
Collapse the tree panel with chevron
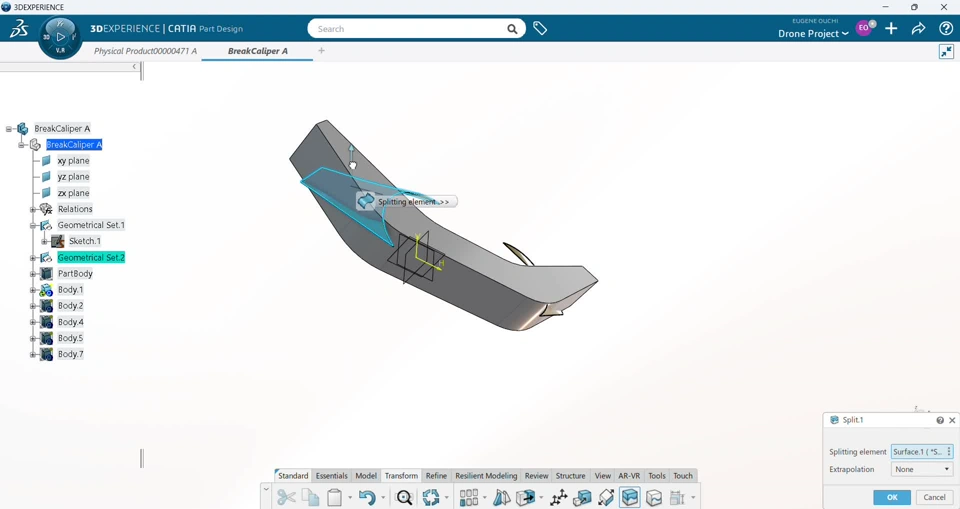tap(134, 67)
